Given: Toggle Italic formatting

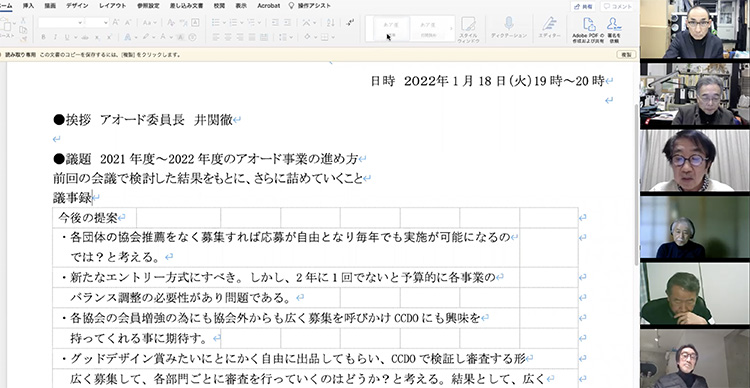Looking at the screenshot, I should tap(55, 37).
